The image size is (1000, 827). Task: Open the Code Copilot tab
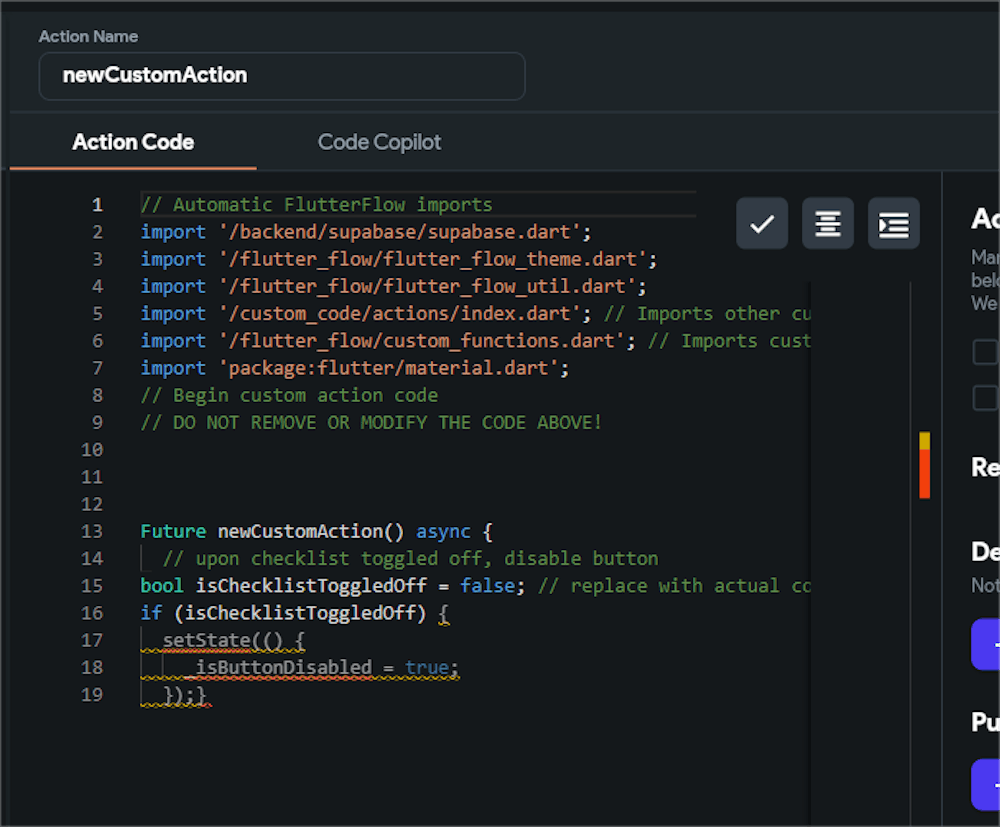pos(379,142)
